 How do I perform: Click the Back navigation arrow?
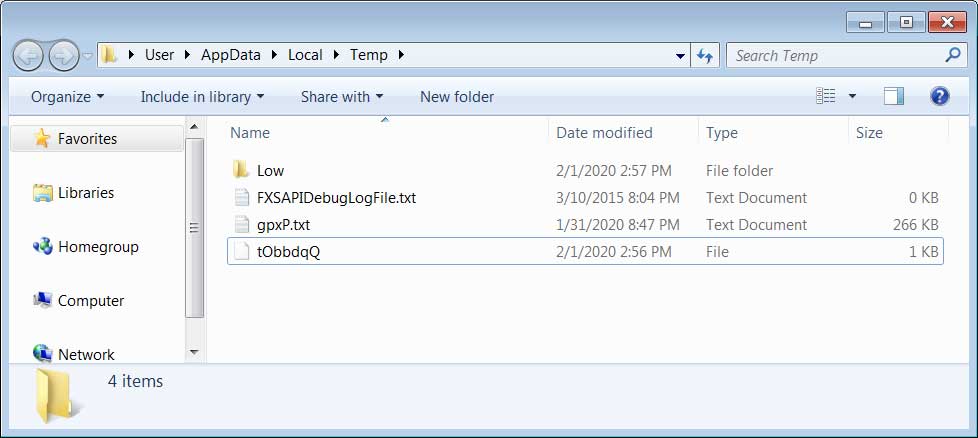28,54
